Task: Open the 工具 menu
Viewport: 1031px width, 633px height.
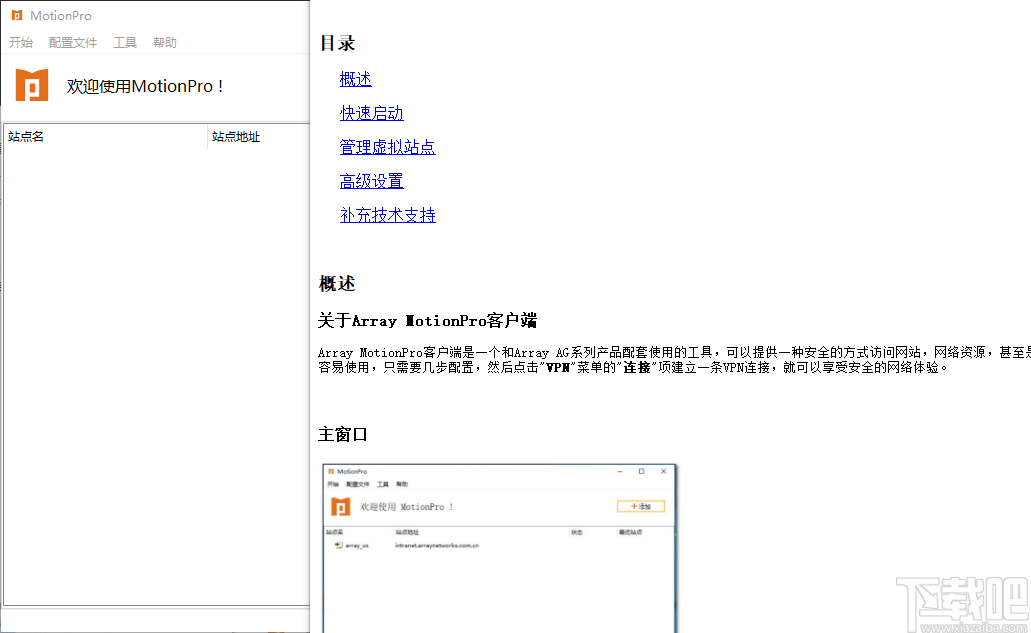Action: pos(124,42)
